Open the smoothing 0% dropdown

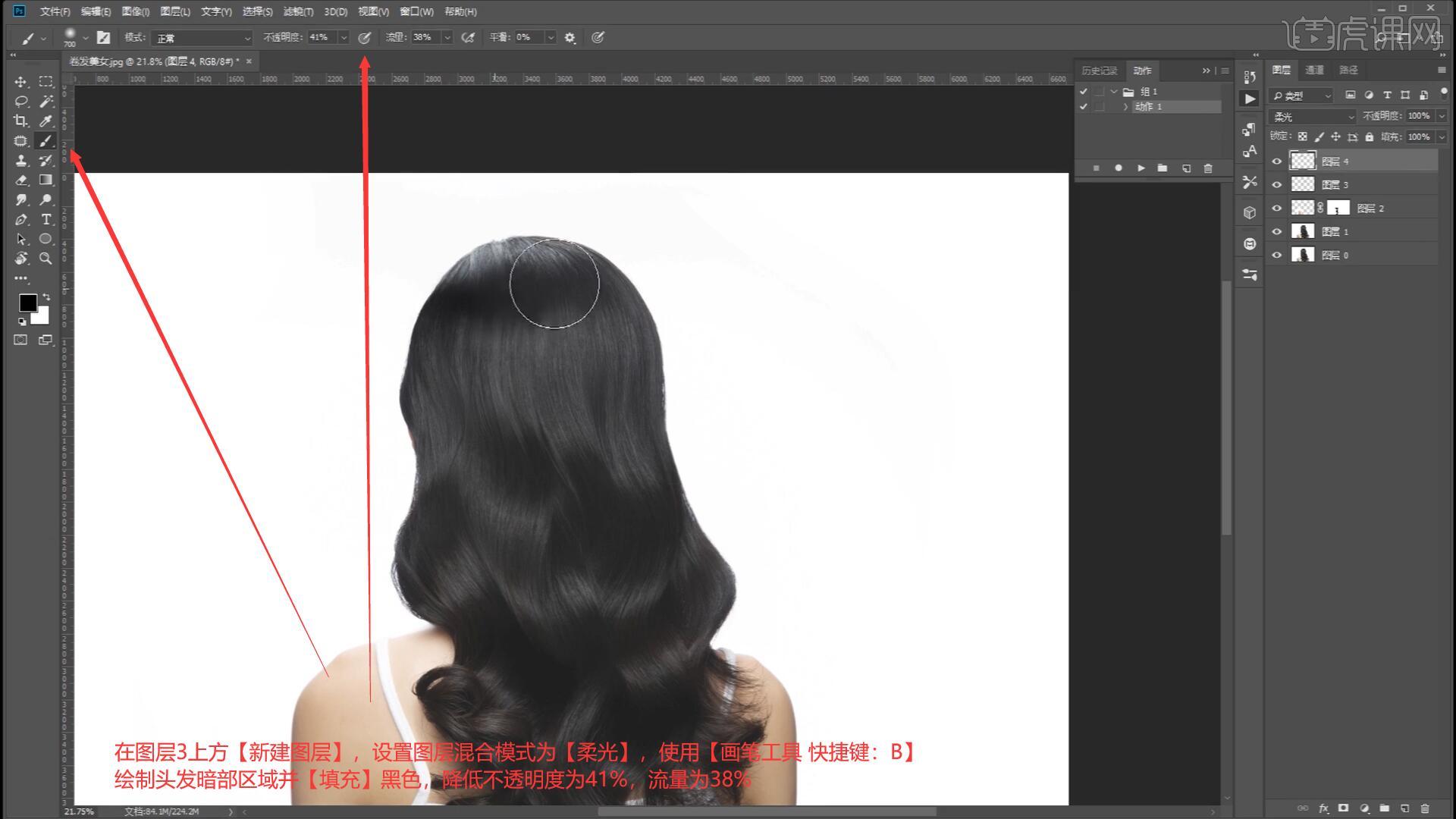[x=551, y=37]
